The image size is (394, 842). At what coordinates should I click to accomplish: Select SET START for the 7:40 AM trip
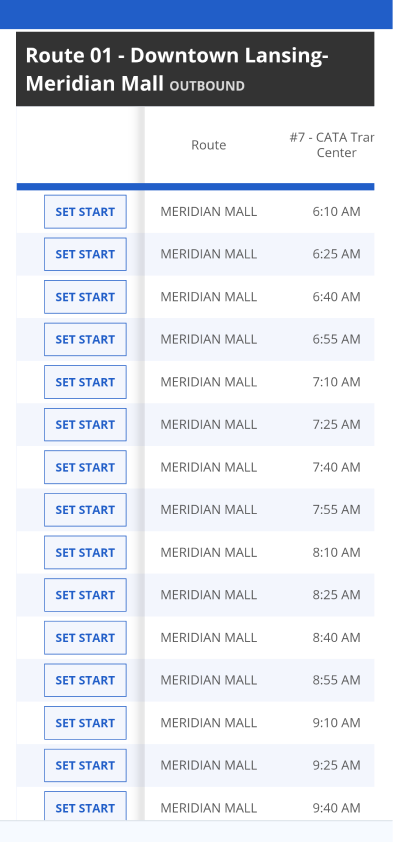coord(85,467)
